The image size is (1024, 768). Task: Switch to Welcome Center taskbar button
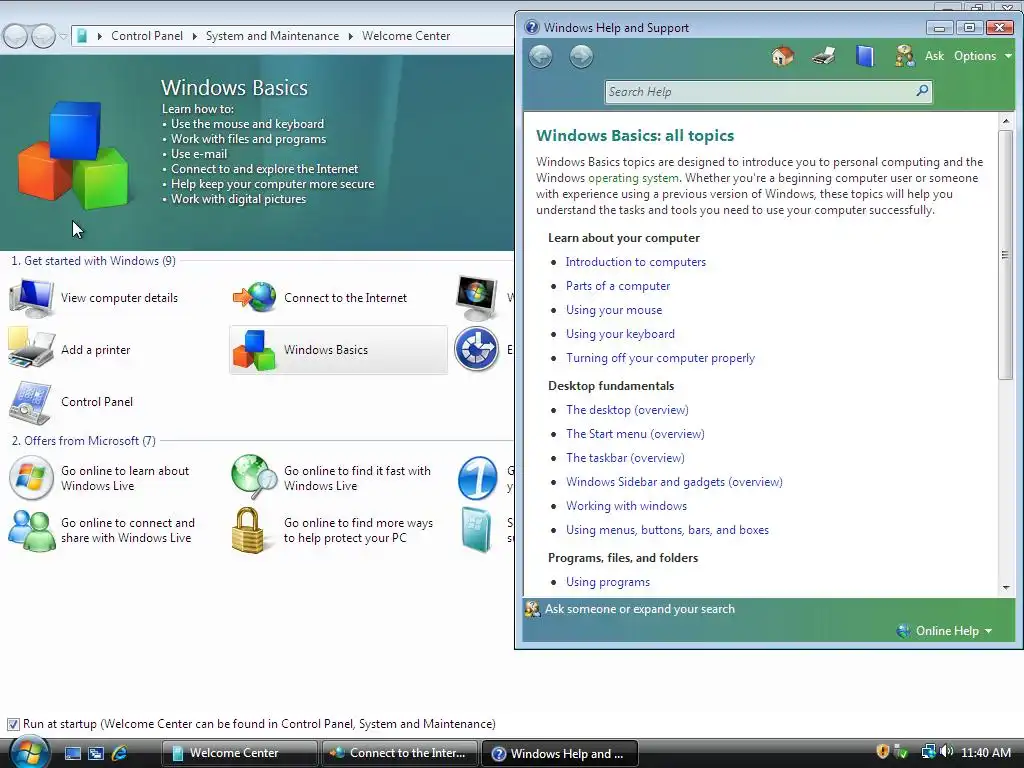(x=239, y=753)
